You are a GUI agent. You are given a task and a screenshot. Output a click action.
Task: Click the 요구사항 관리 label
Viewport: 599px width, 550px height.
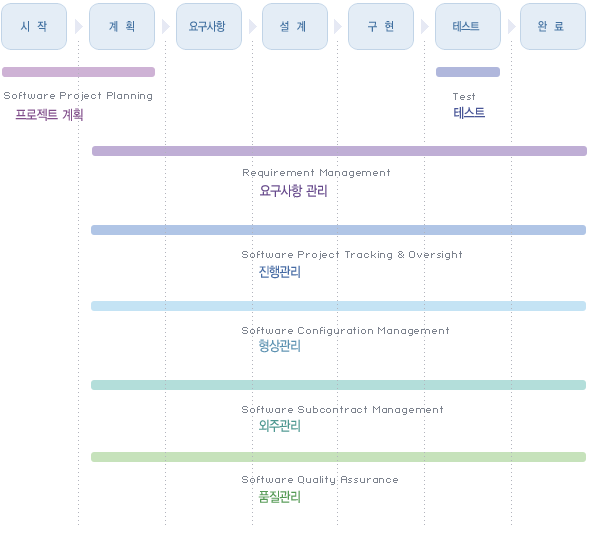(293, 191)
